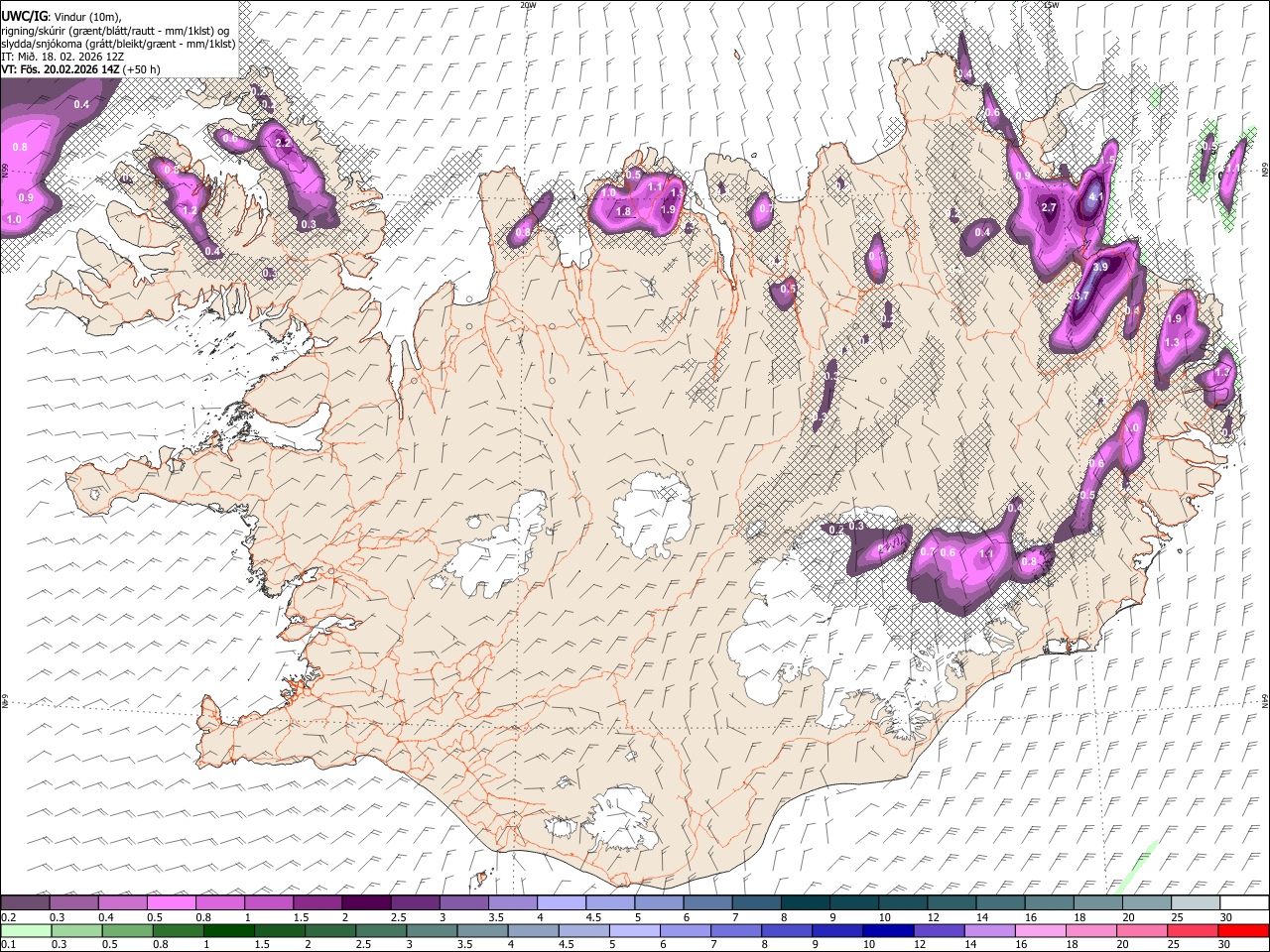Select the "rigning/skúrir" legend description line
1270x952 pixels.
click(115, 30)
